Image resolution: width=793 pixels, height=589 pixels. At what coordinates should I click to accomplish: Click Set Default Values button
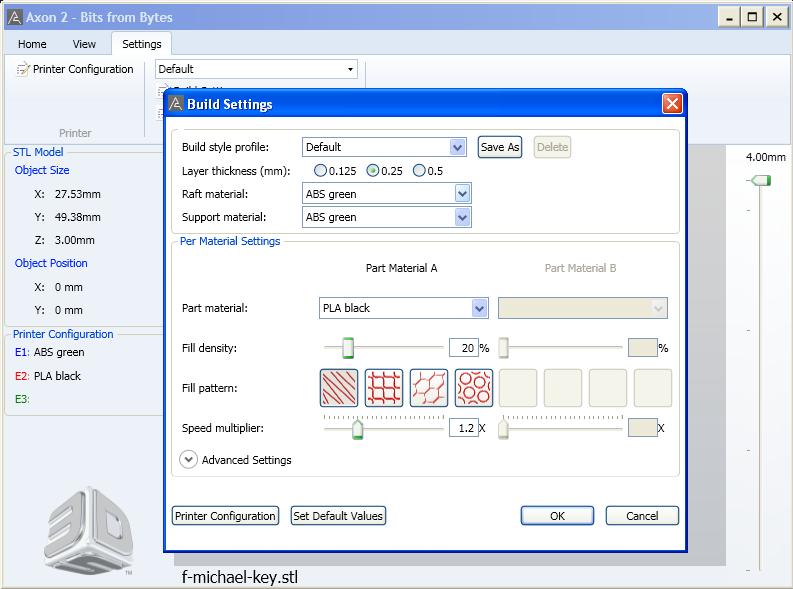point(338,516)
